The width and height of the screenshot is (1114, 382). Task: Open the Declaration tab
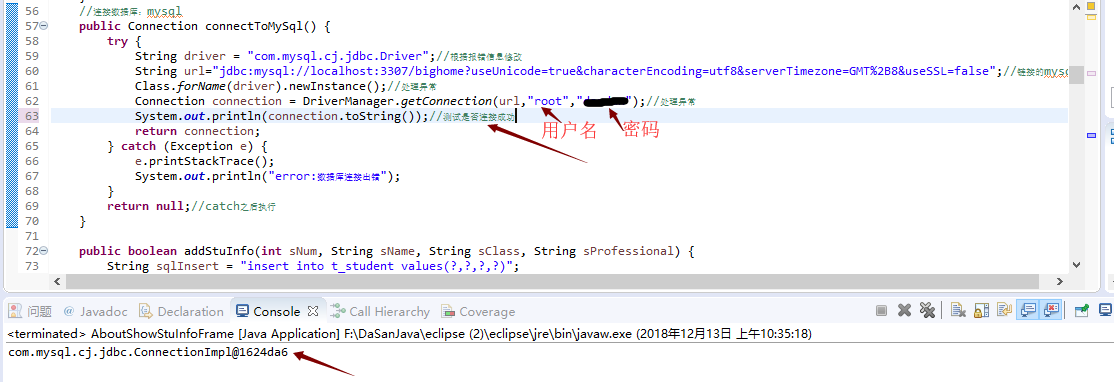tap(181, 311)
